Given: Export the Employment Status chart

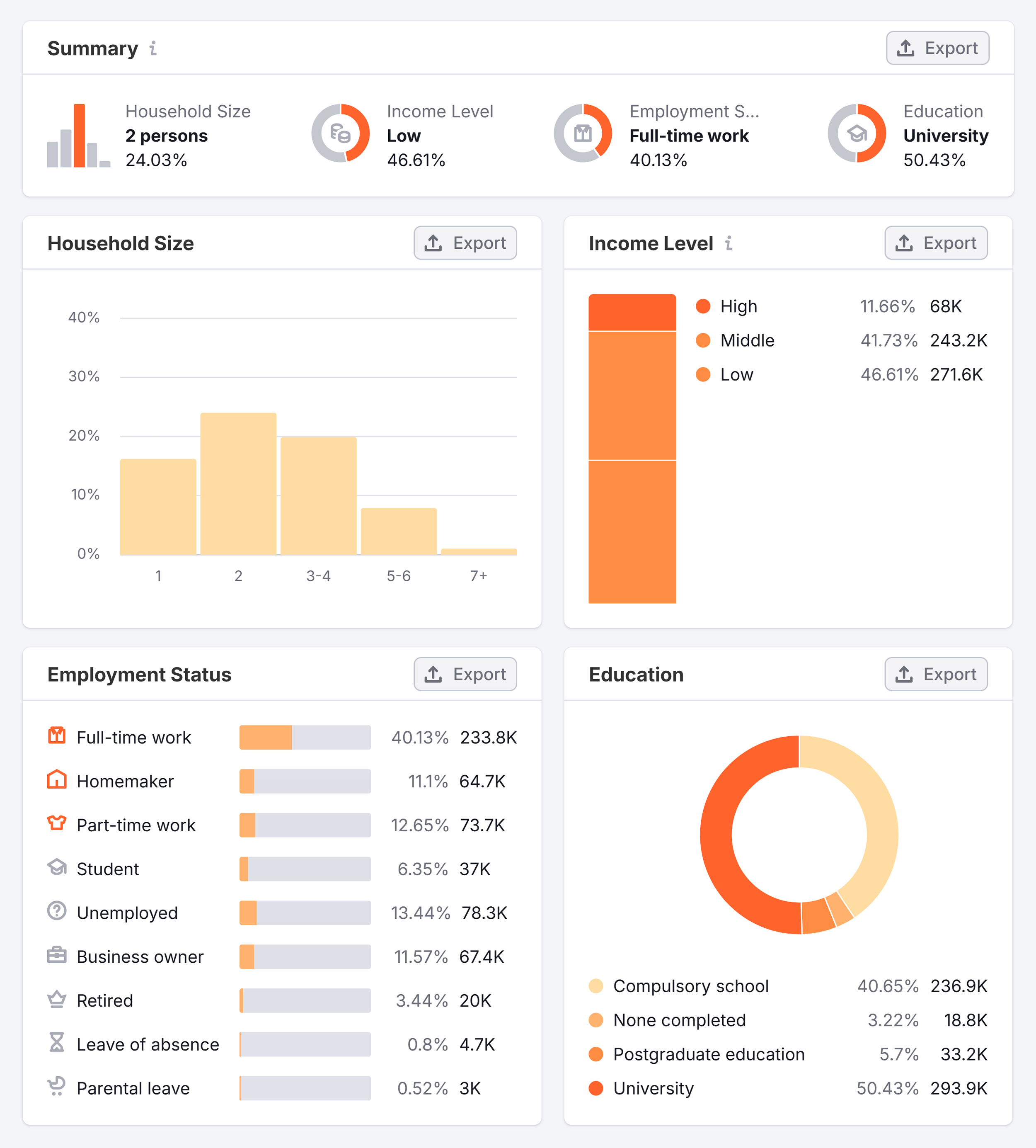Looking at the screenshot, I should 465,674.
